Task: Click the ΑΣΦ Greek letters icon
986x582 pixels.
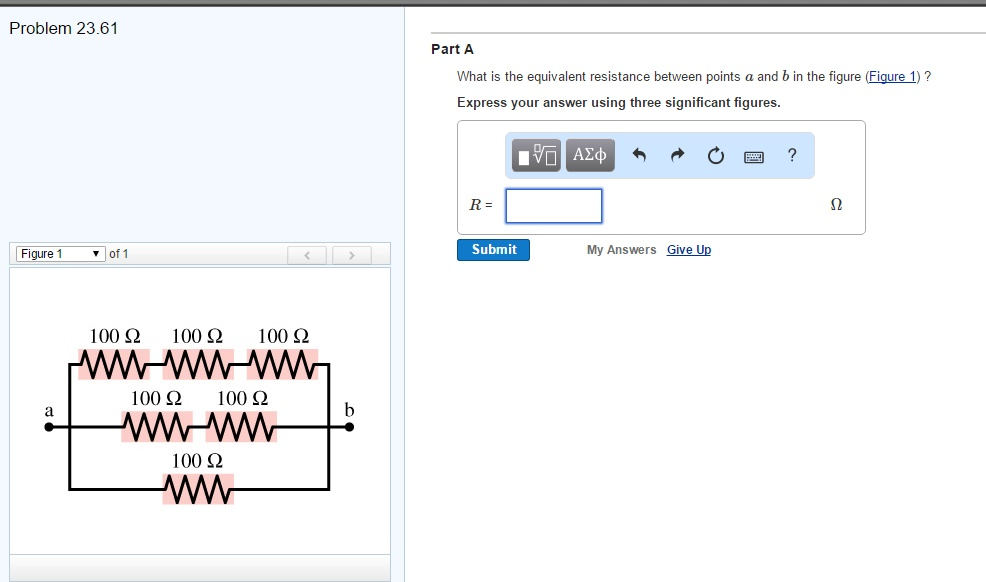Action: (x=588, y=155)
